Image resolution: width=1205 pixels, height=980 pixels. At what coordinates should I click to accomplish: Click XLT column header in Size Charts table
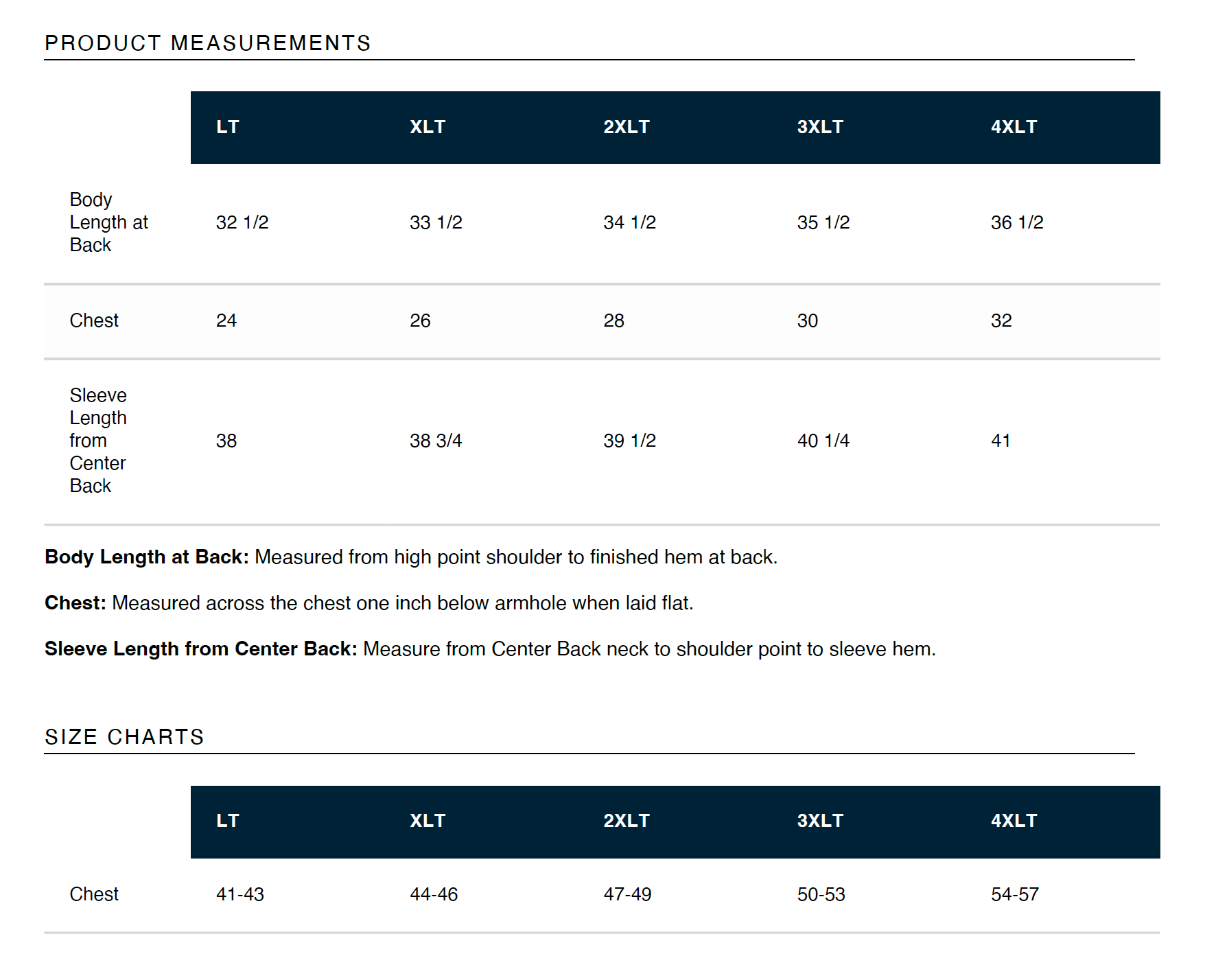click(x=427, y=821)
